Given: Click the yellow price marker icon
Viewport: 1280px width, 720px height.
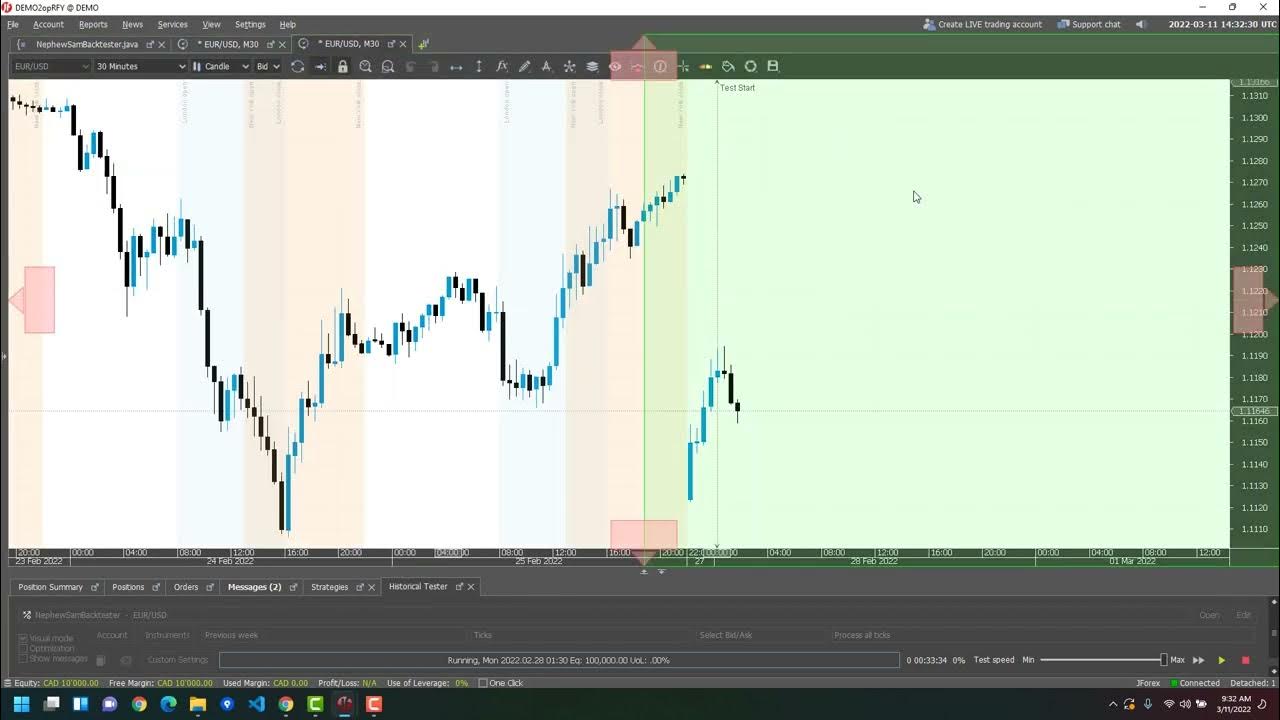Looking at the screenshot, I should [705, 66].
